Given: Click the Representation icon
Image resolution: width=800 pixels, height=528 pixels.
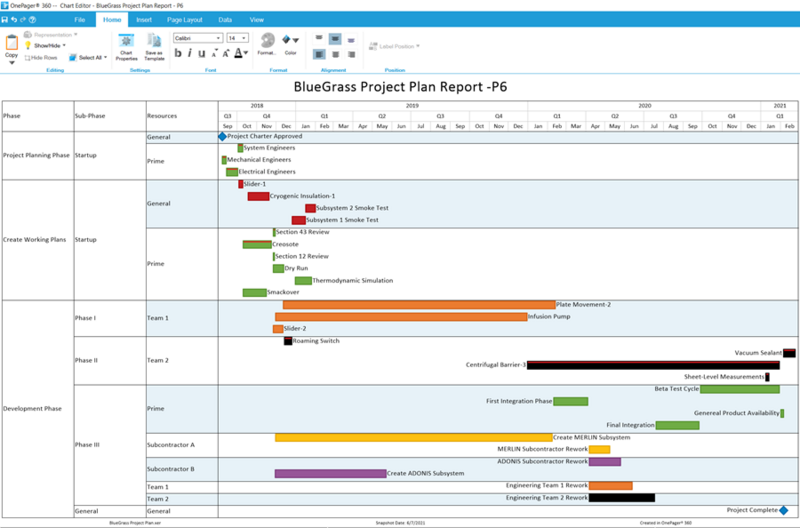Looking at the screenshot, I should tap(28, 35).
